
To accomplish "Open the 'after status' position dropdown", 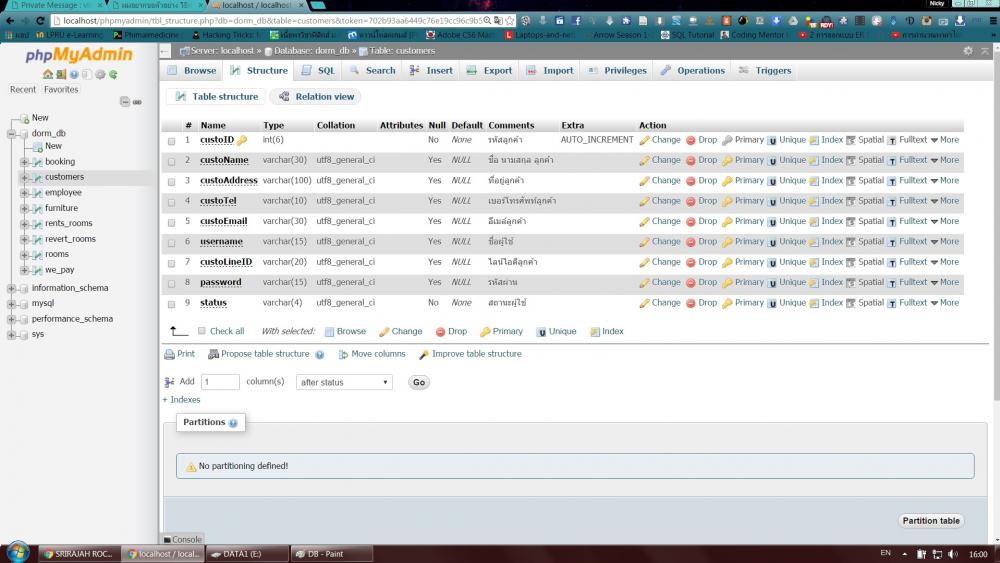I will [x=344, y=382].
